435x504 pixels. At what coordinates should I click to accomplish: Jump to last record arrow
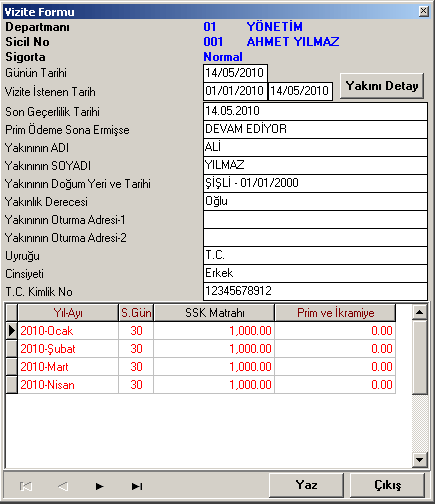(137, 486)
